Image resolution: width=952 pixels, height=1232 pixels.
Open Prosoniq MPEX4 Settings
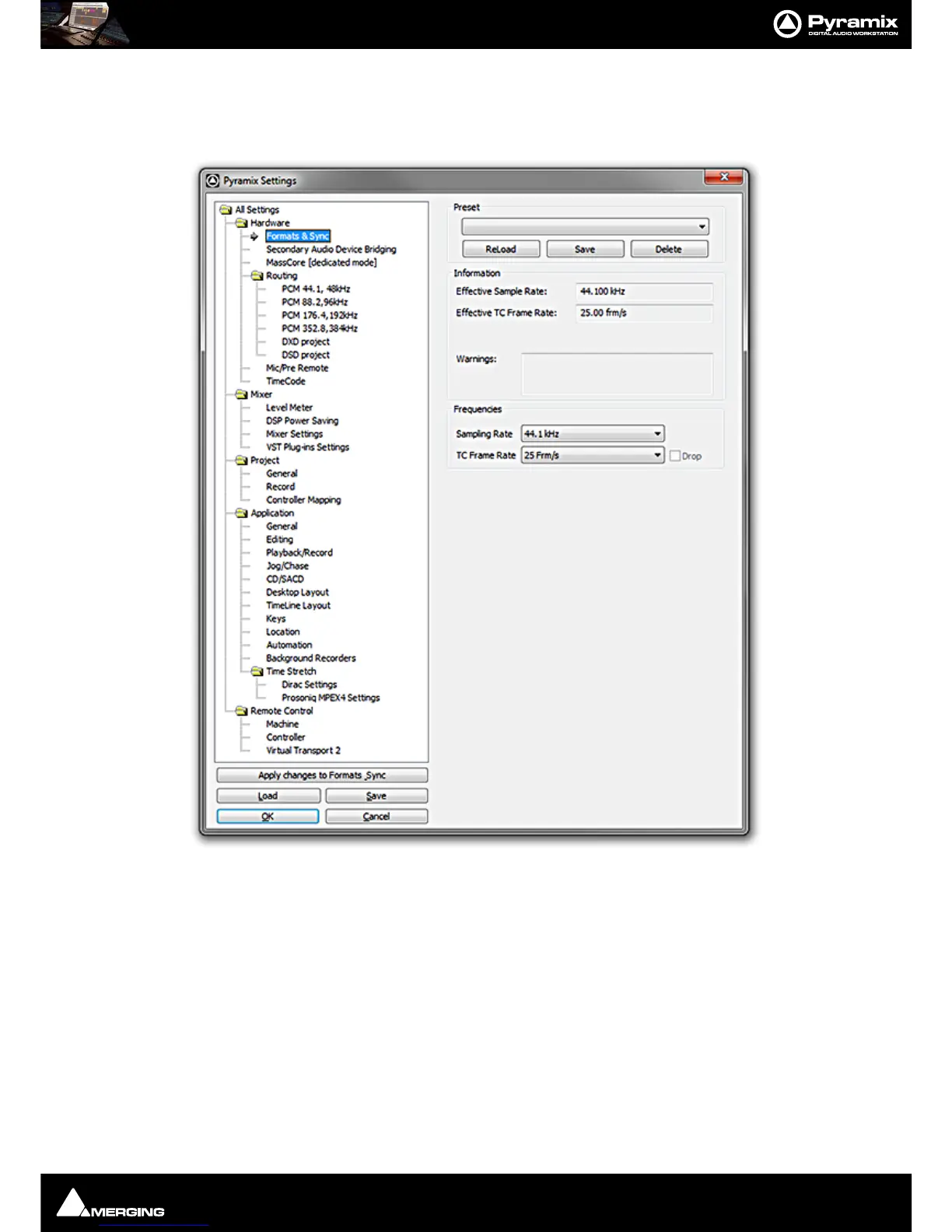pos(331,699)
